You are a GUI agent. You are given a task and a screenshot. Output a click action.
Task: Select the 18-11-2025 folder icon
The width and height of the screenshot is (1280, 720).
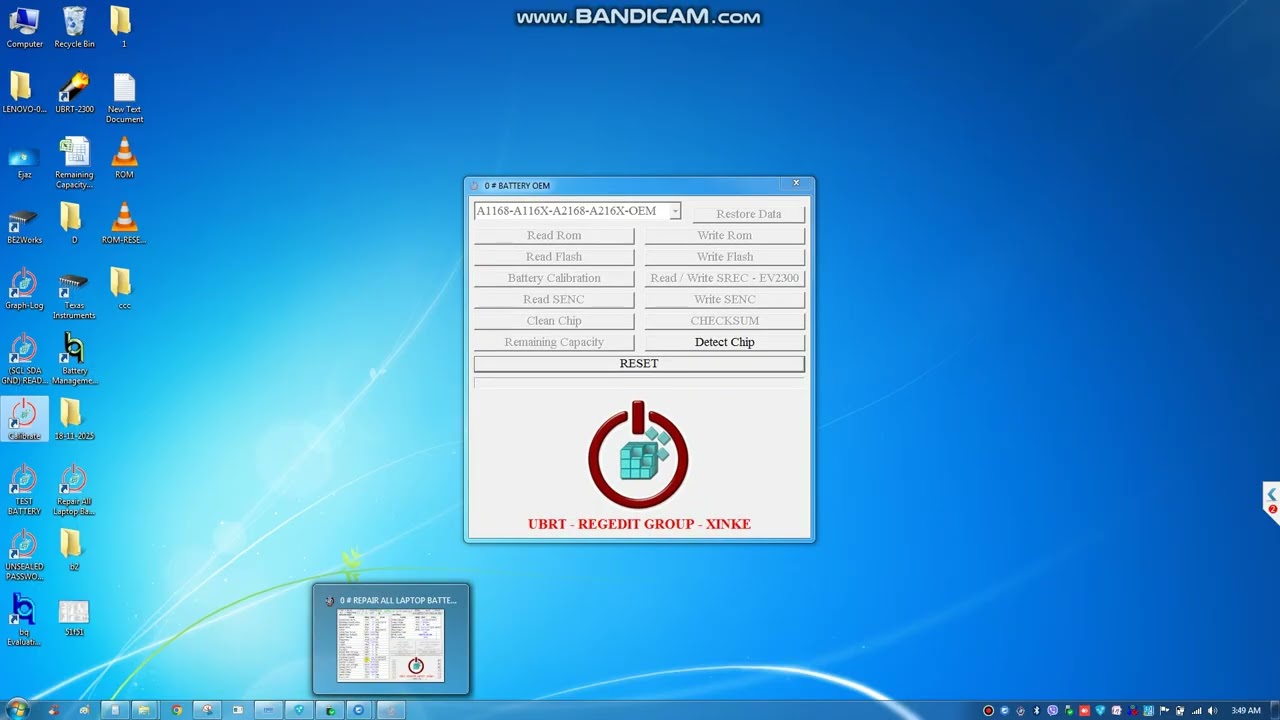(74, 419)
